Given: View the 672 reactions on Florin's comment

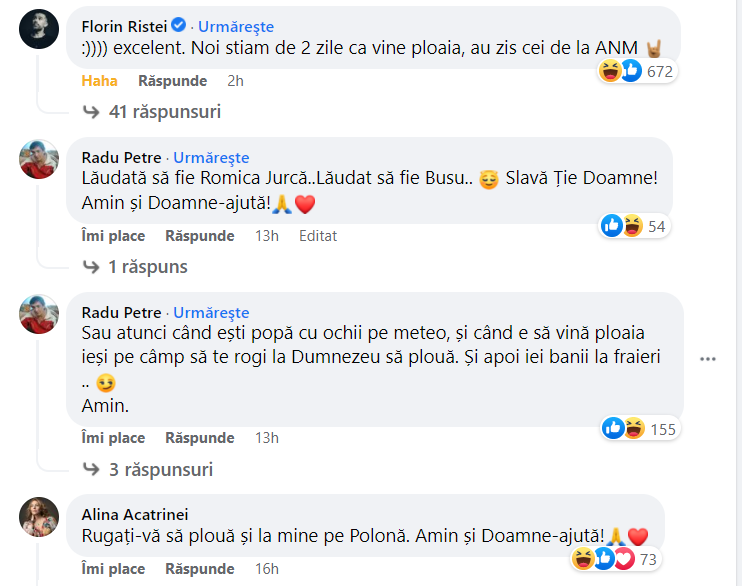Looking at the screenshot, I should [637, 71].
